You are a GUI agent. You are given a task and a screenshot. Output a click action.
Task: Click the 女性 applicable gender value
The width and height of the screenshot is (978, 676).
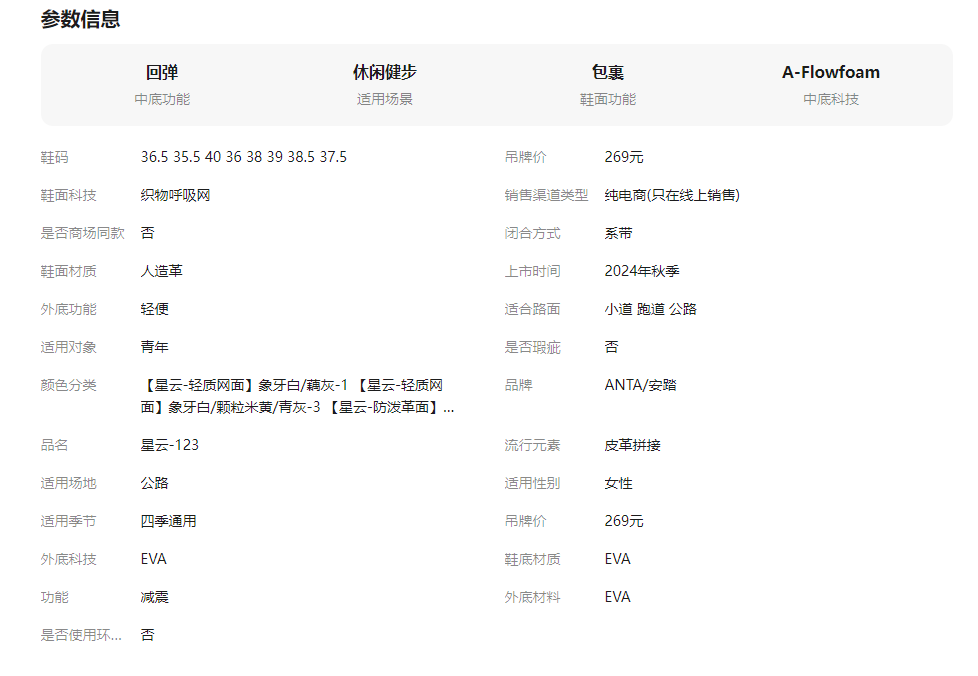point(618,483)
